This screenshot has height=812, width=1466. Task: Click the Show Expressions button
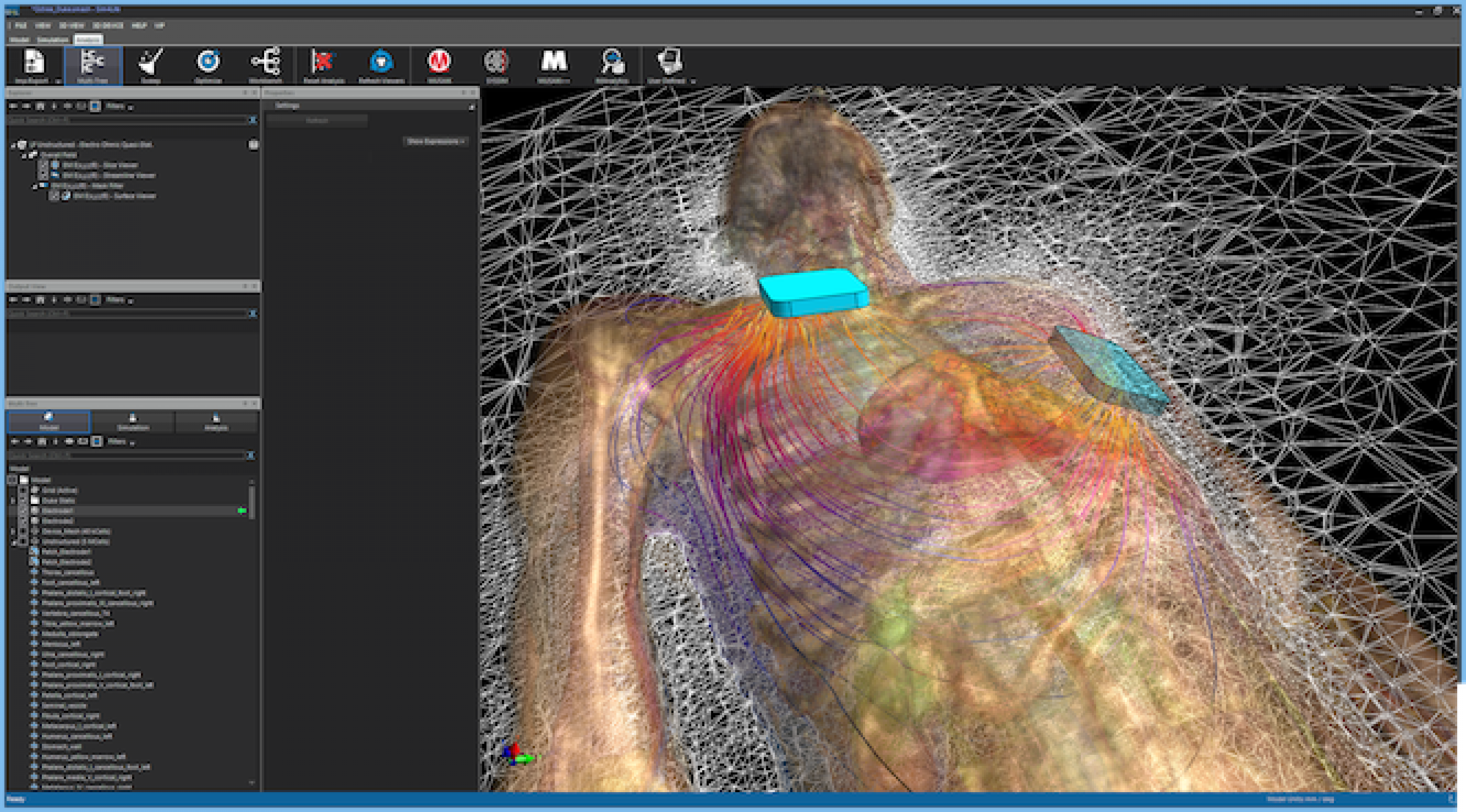pyautogui.click(x=435, y=142)
